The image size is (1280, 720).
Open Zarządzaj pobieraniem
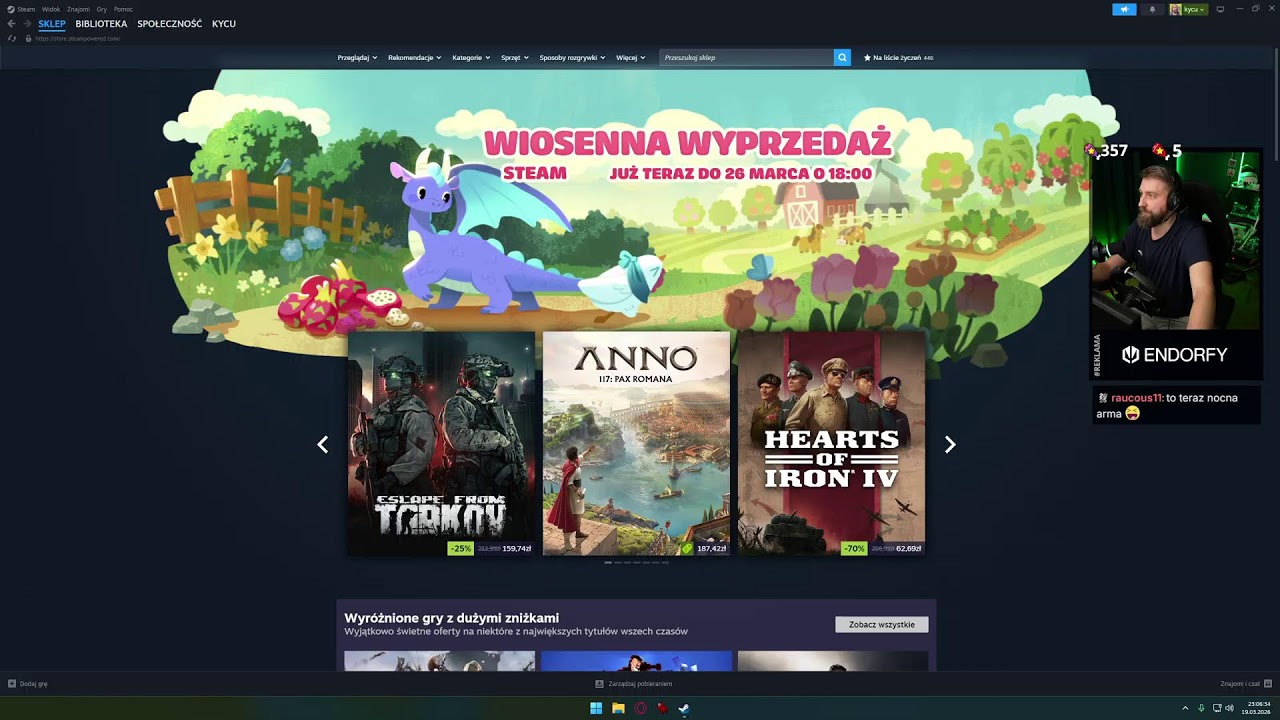[x=640, y=684]
